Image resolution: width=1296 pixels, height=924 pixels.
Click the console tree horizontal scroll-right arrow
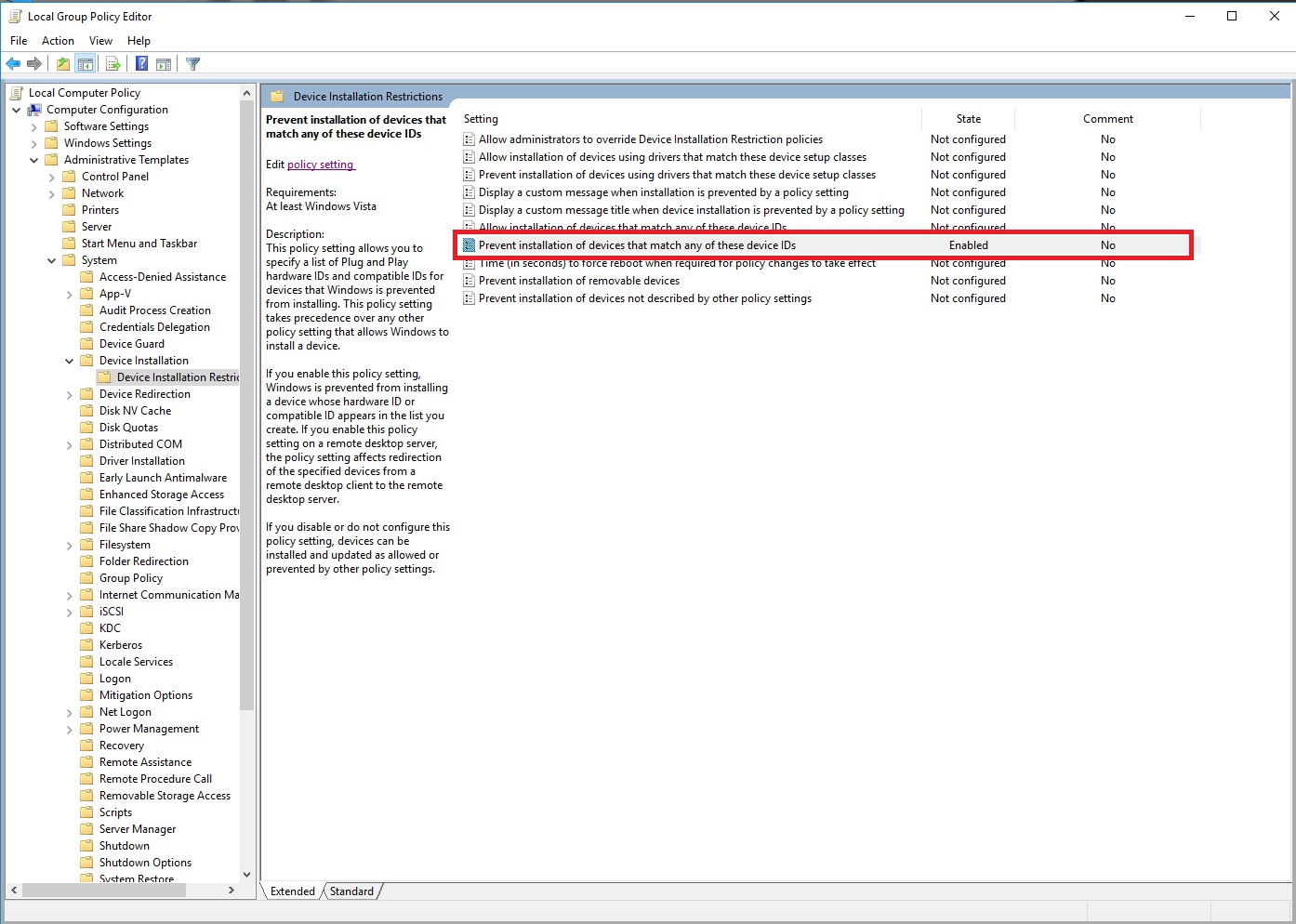pyautogui.click(x=231, y=891)
